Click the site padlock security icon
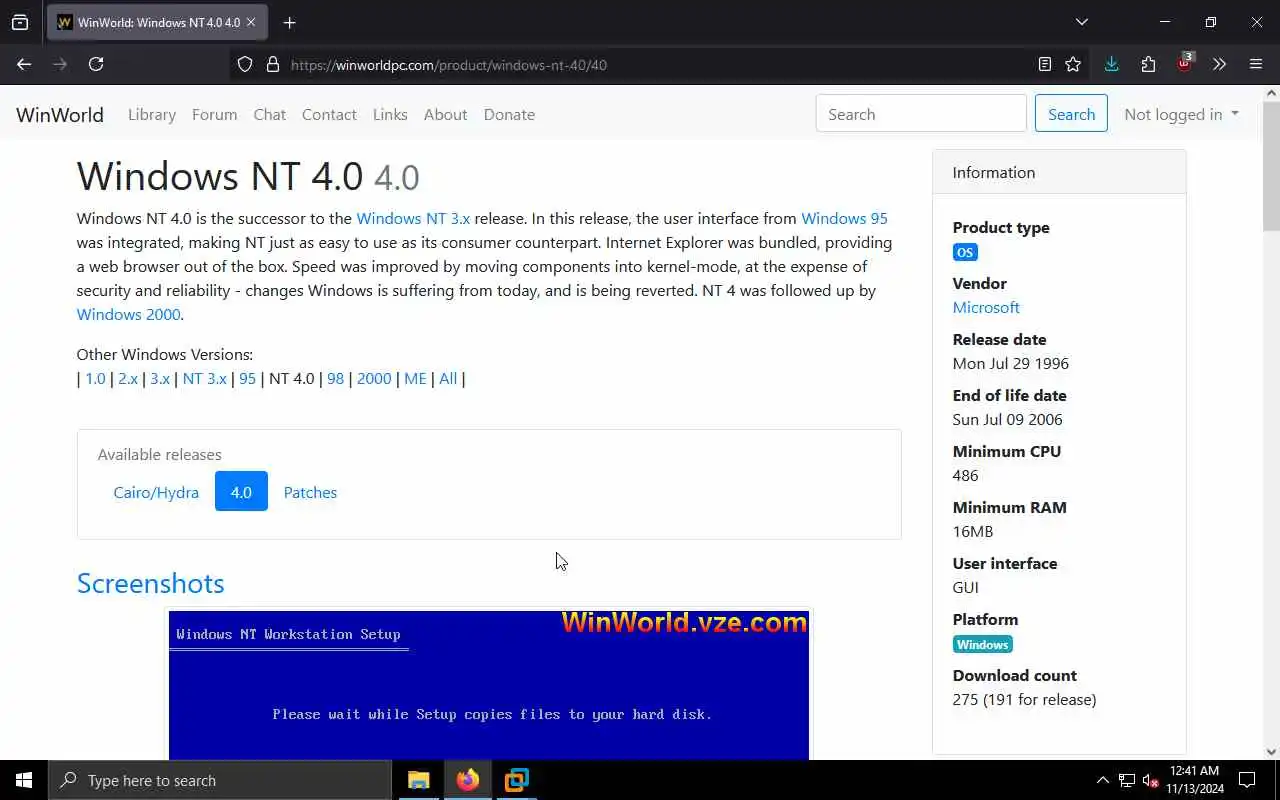Image resolution: width=1280 pixels, height=800 pixels. (272, 64)
